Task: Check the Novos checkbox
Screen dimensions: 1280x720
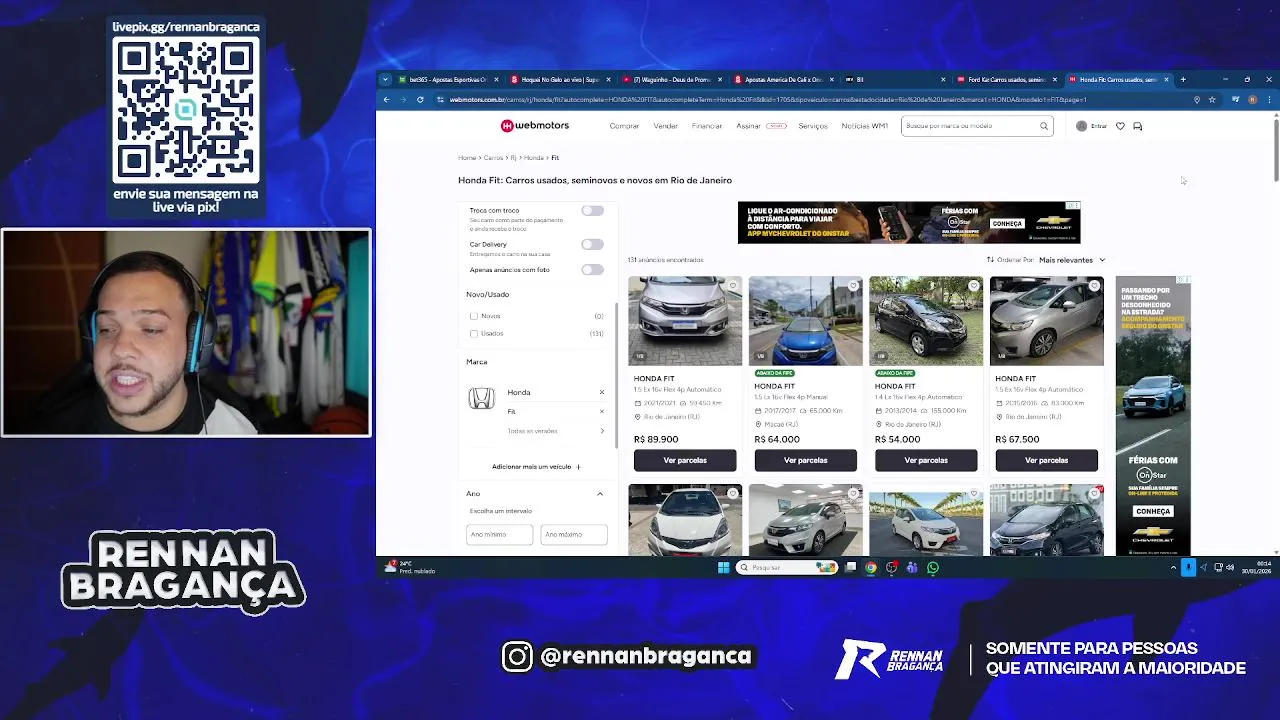Action: [474, 316]
